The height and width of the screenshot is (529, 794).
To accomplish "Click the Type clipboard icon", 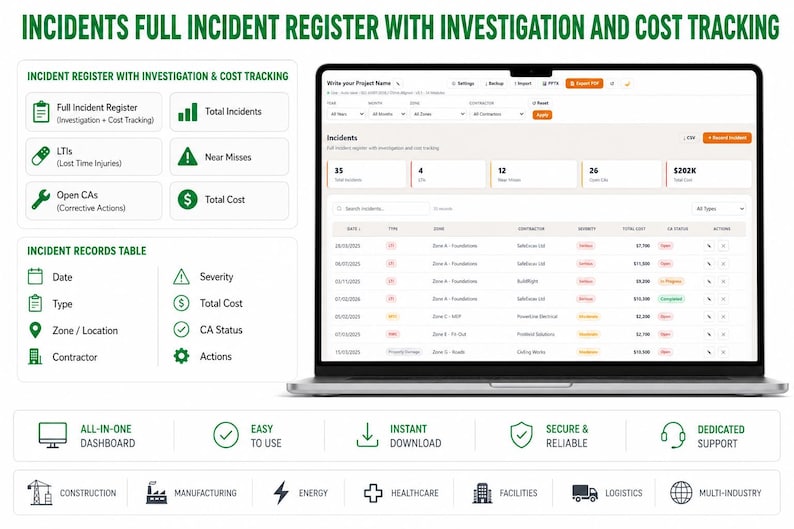I will [x=35, y=303].
